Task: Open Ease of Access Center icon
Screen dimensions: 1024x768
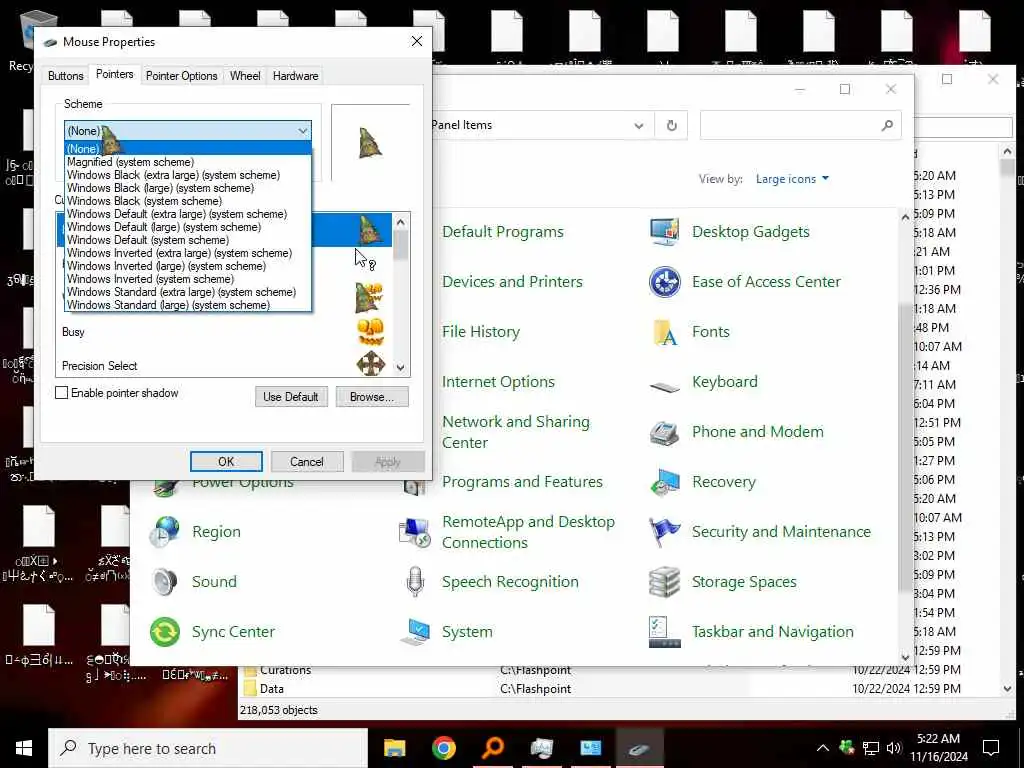Action: 665,282
